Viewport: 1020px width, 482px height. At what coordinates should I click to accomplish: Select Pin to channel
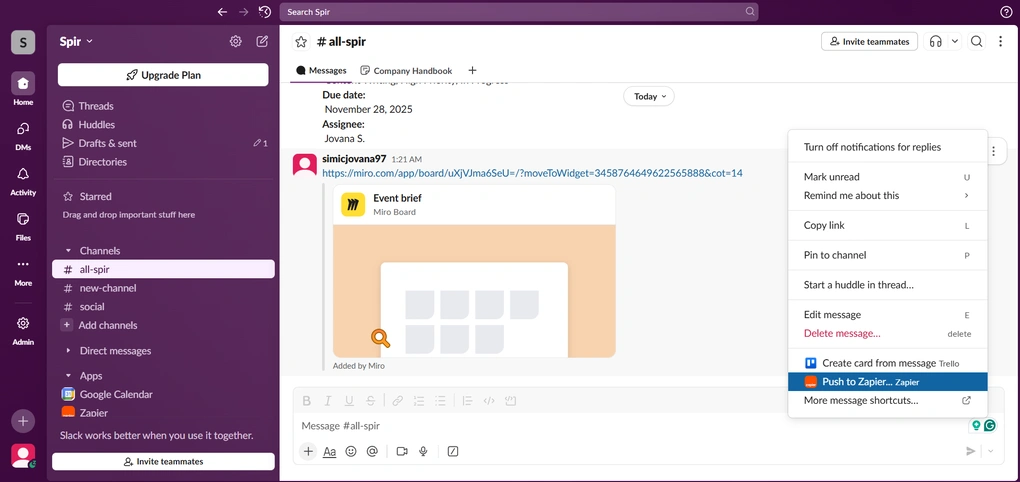click(887, 255)
